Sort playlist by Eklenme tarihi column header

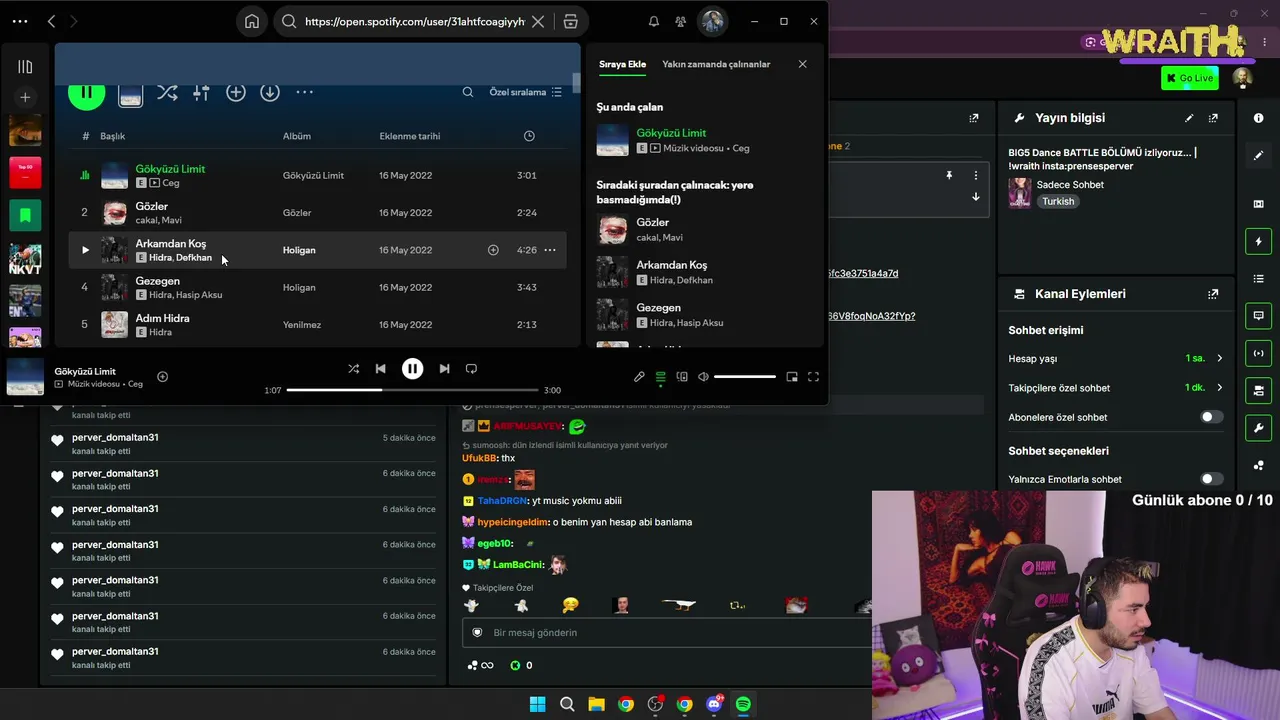tap(410, 136)
